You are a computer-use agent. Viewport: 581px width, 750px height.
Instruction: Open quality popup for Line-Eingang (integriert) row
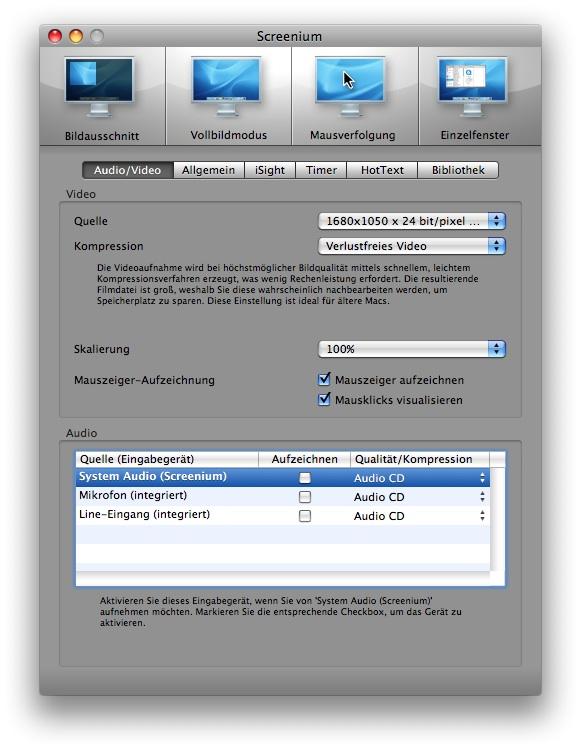click(x=420, y=516)
